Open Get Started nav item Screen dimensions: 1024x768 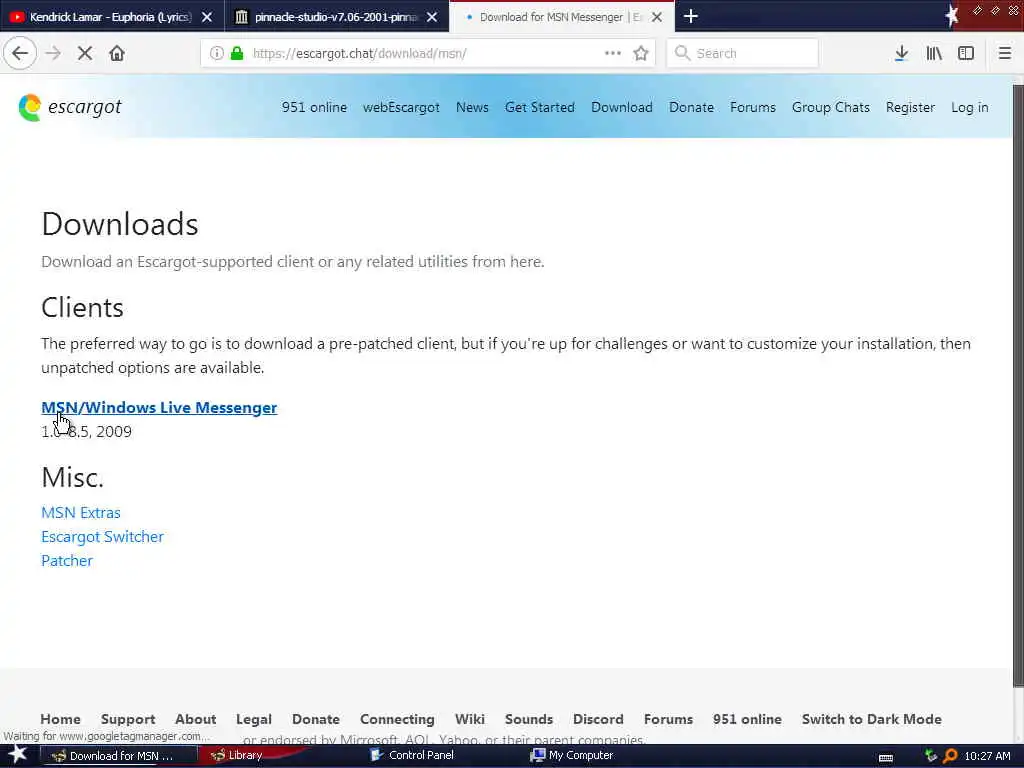pos(539,107)
